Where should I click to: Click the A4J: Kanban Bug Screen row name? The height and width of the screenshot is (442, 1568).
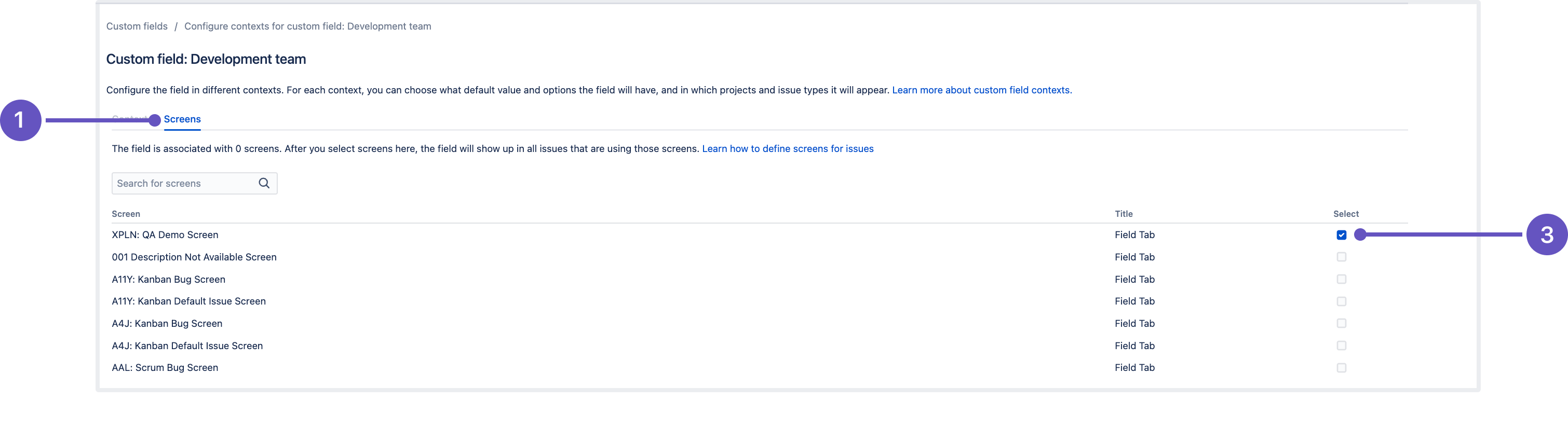point(167,323)
